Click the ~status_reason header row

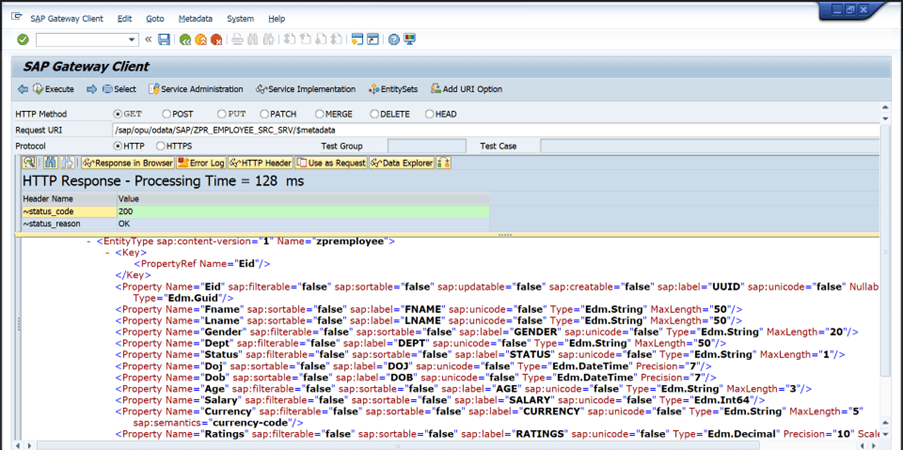pos(255,224)
